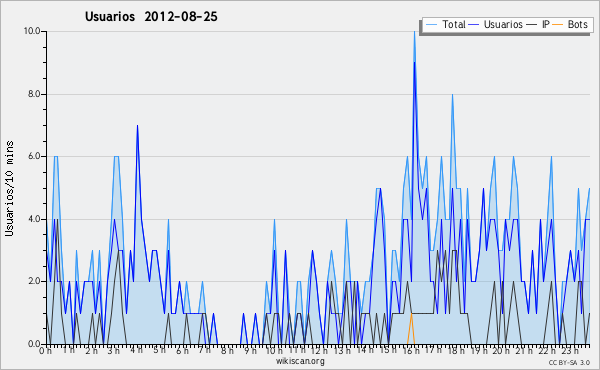The height and width of the screenshot is (370, 600).
Task: Click the x-axis label '19 h'
Action: (479, 350)
